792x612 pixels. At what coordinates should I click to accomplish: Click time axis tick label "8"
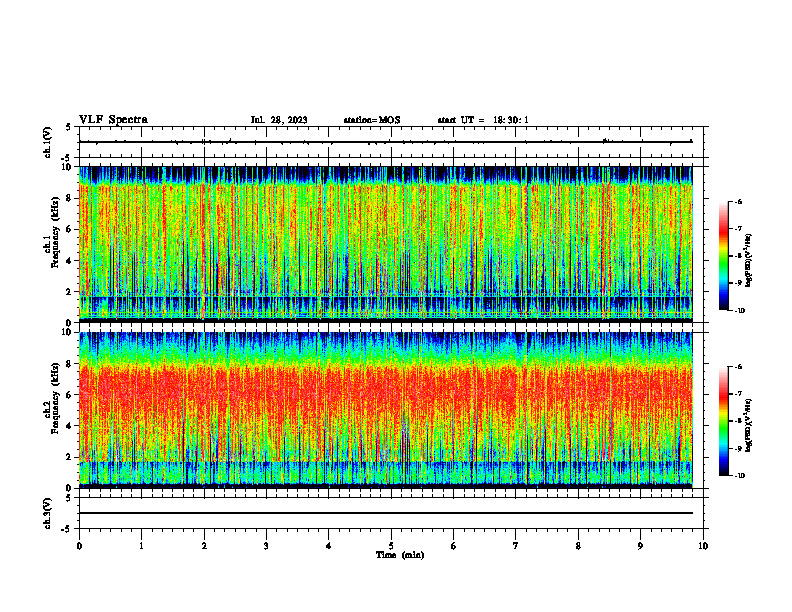pos(578,546)
